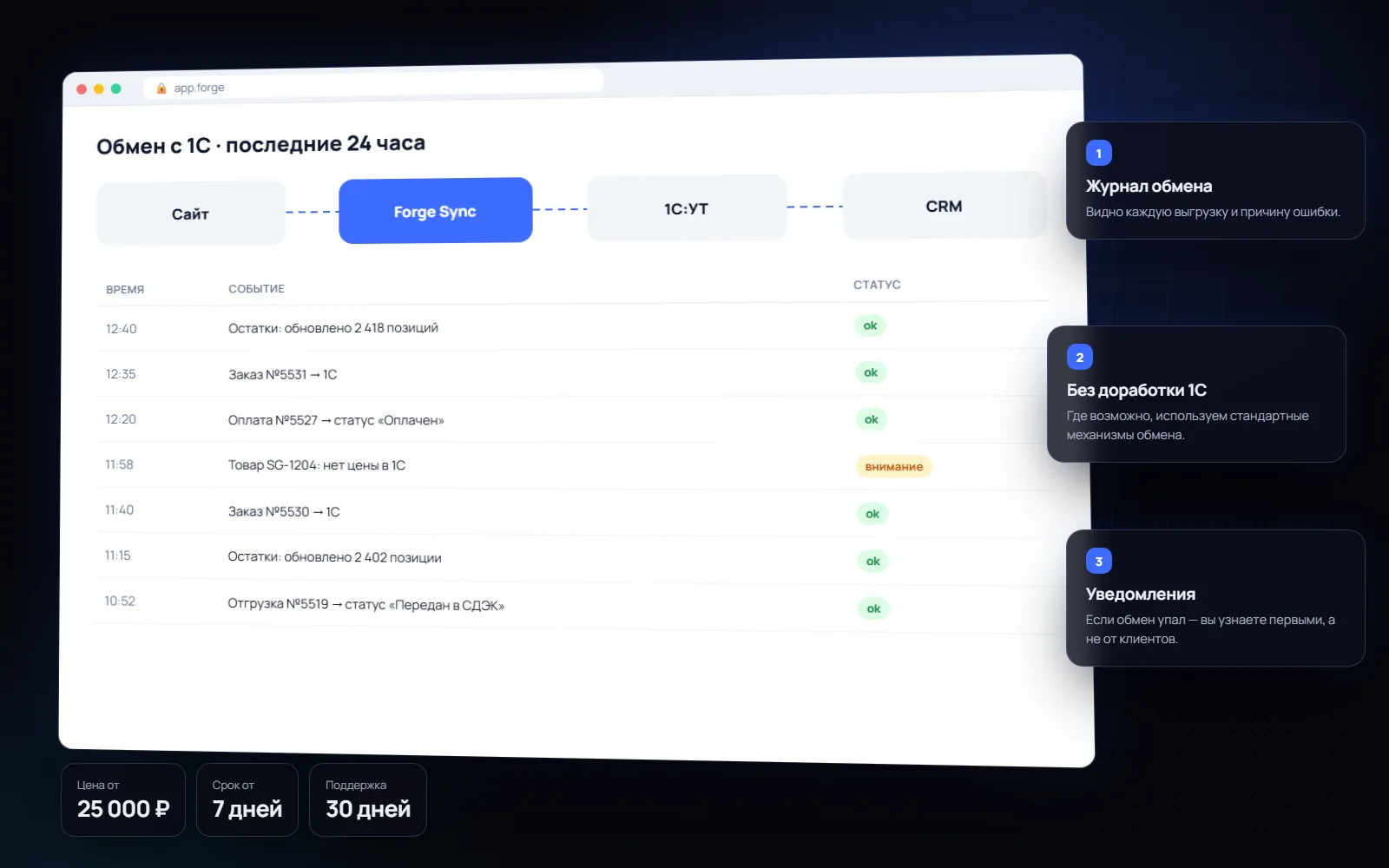Click the lock icon in address bar
The width and height of the screenshot is (1389, 868).
point(161,88)
